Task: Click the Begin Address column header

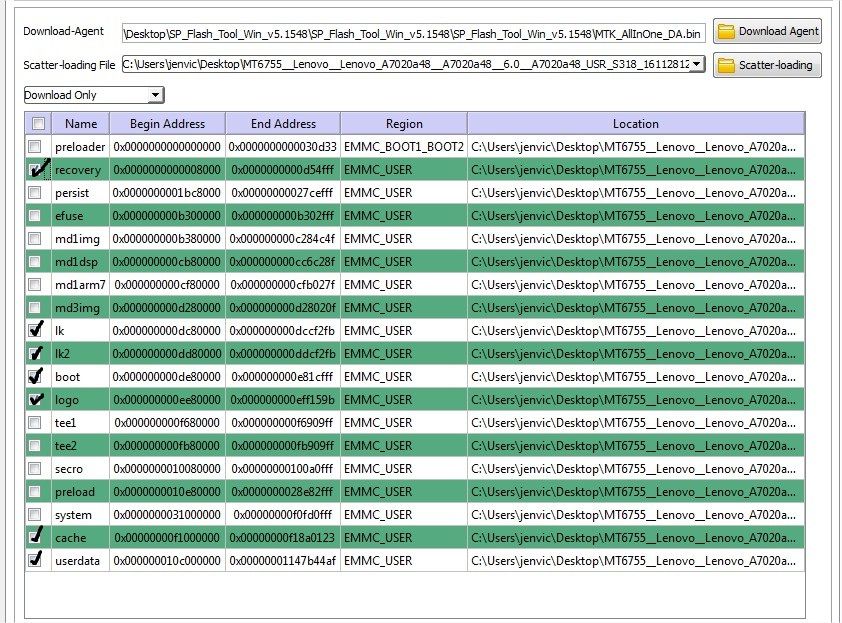Action: [167, 124]
